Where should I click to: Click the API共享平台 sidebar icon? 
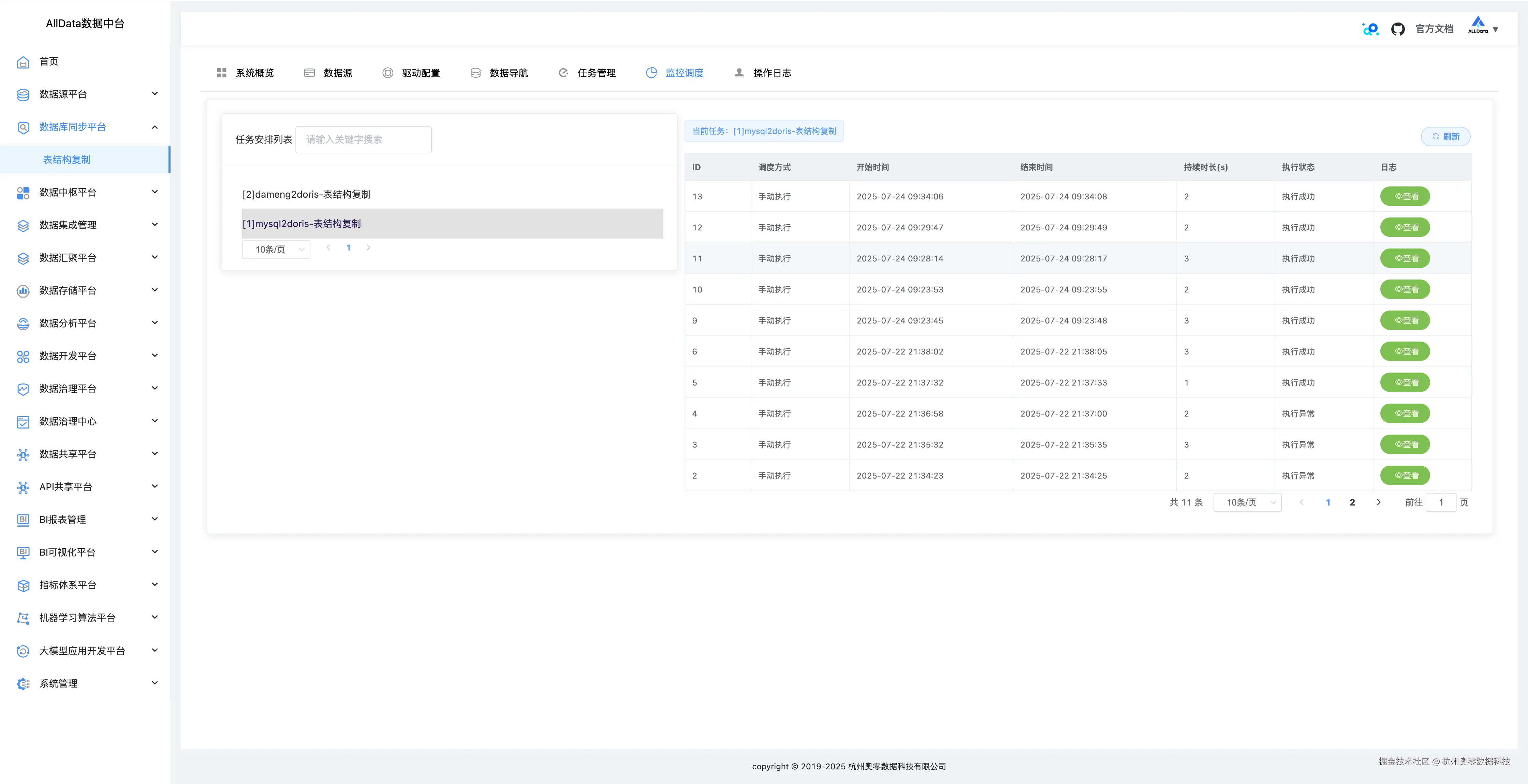click(x=23, y=487)
